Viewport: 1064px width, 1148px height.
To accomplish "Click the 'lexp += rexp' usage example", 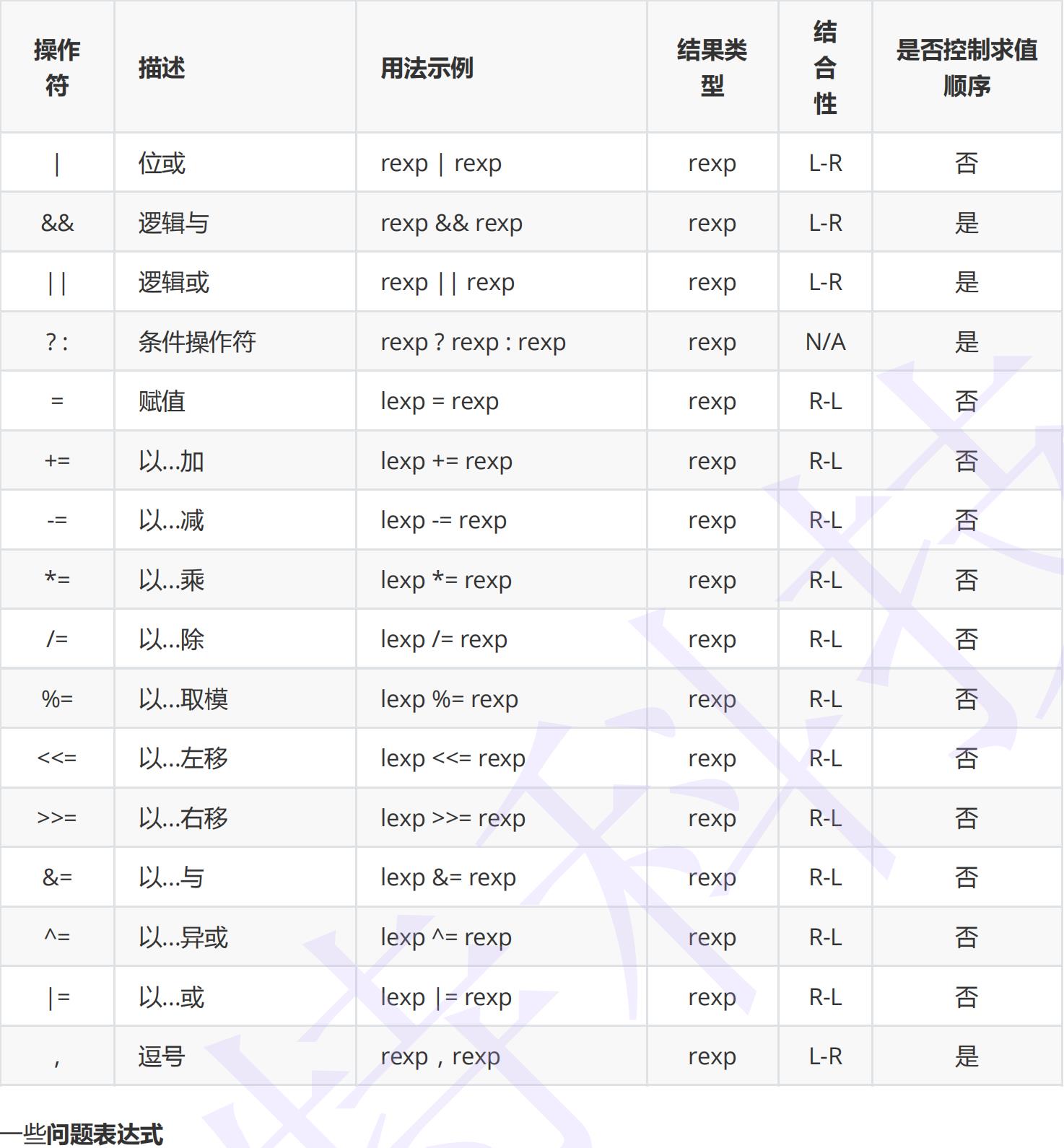I will [x=446, y=462].
